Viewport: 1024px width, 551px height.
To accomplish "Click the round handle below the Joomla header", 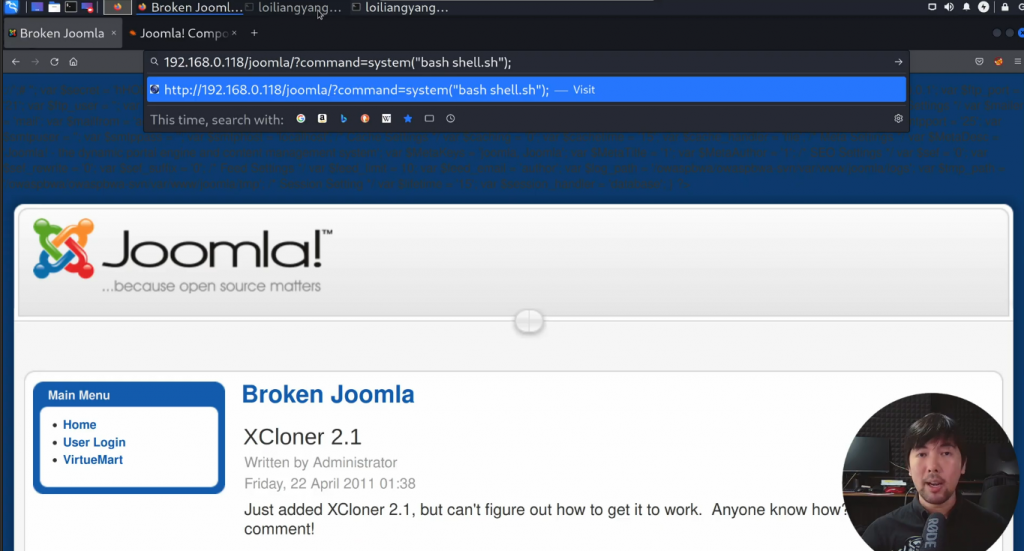I will (529, 321).
